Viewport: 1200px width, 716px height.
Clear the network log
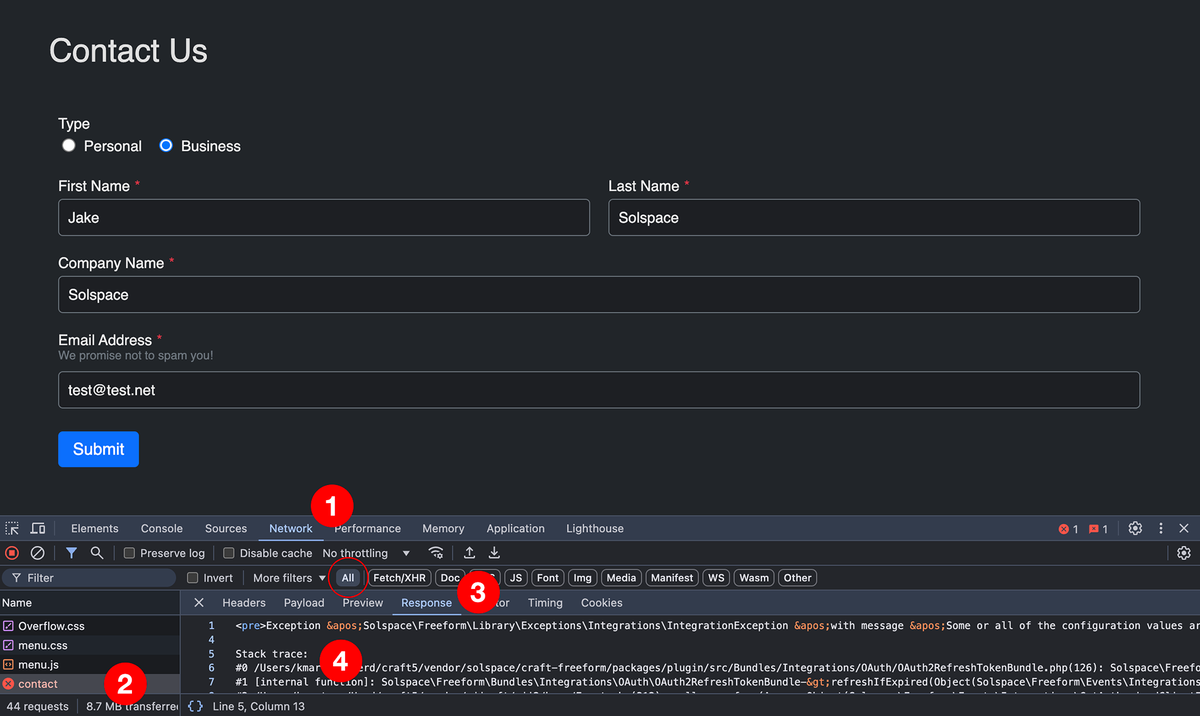pos(37,553)
